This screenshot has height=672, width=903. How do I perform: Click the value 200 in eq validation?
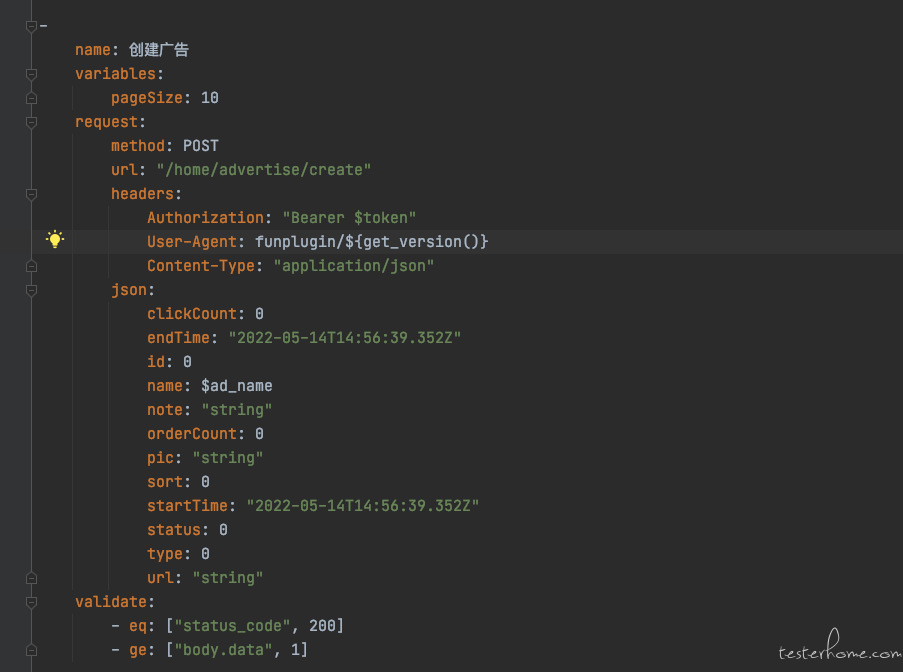tap(322, 626)
